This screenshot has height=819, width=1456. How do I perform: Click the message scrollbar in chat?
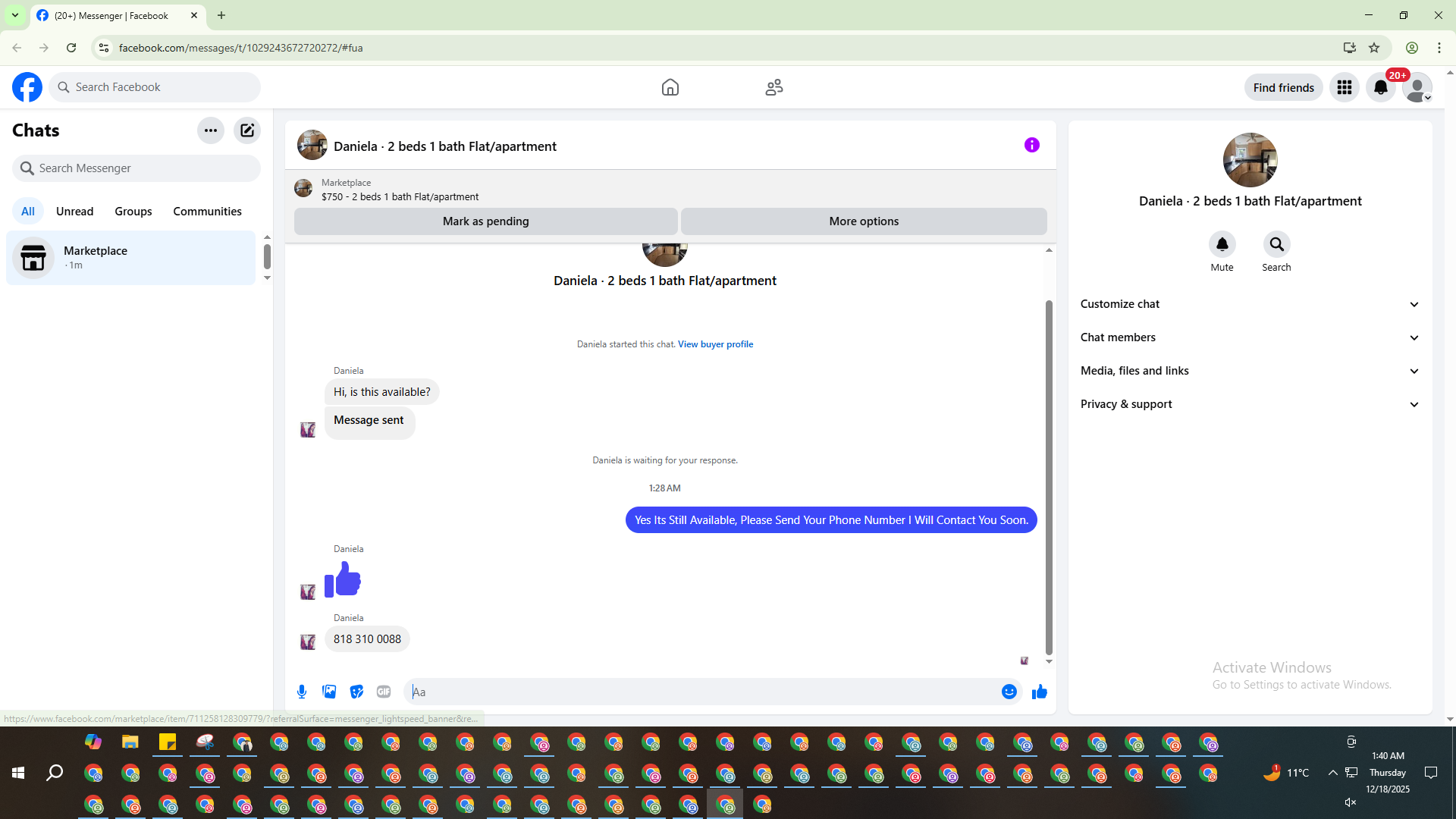[1049, 478]
